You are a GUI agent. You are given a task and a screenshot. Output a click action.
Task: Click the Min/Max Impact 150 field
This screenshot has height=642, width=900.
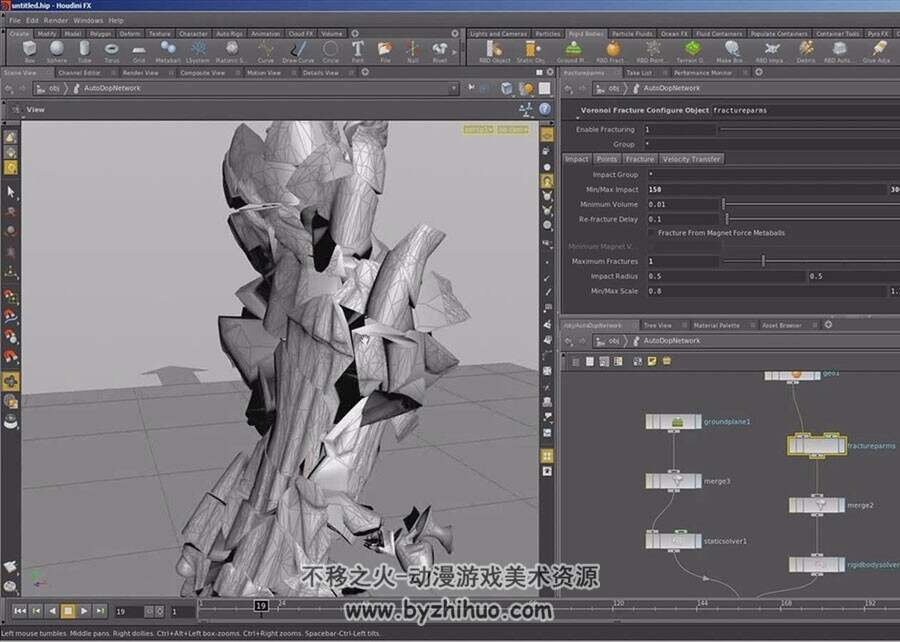(x=766, y=189)
